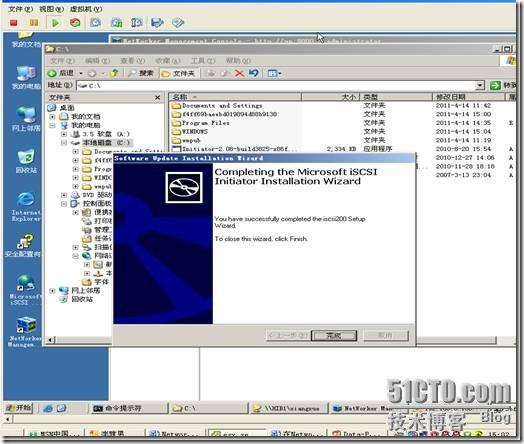
Task: Open the Back history dropdown arrow
Action: pyautogui.click(x=81, y=73)
